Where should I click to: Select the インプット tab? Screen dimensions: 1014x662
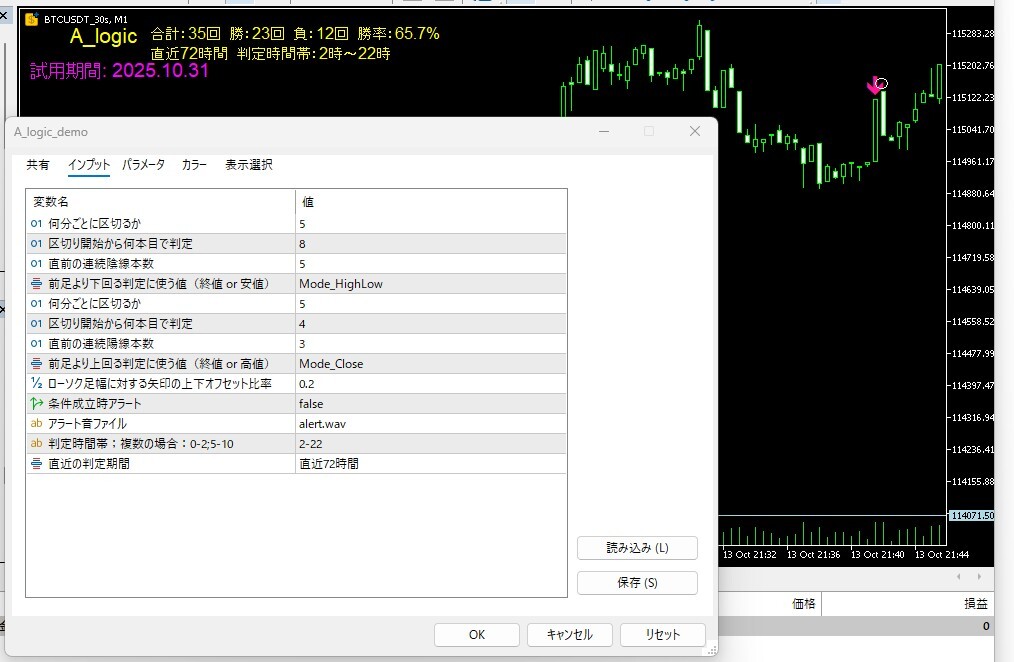point(89,165)
